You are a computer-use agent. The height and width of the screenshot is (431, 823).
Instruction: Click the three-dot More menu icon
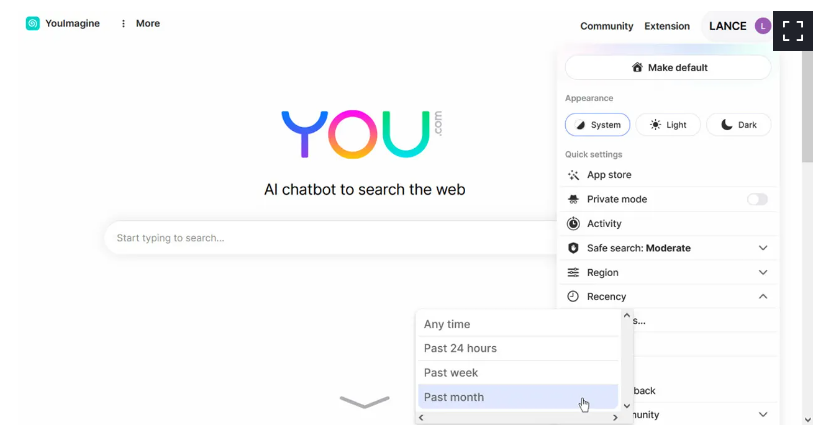123,24
